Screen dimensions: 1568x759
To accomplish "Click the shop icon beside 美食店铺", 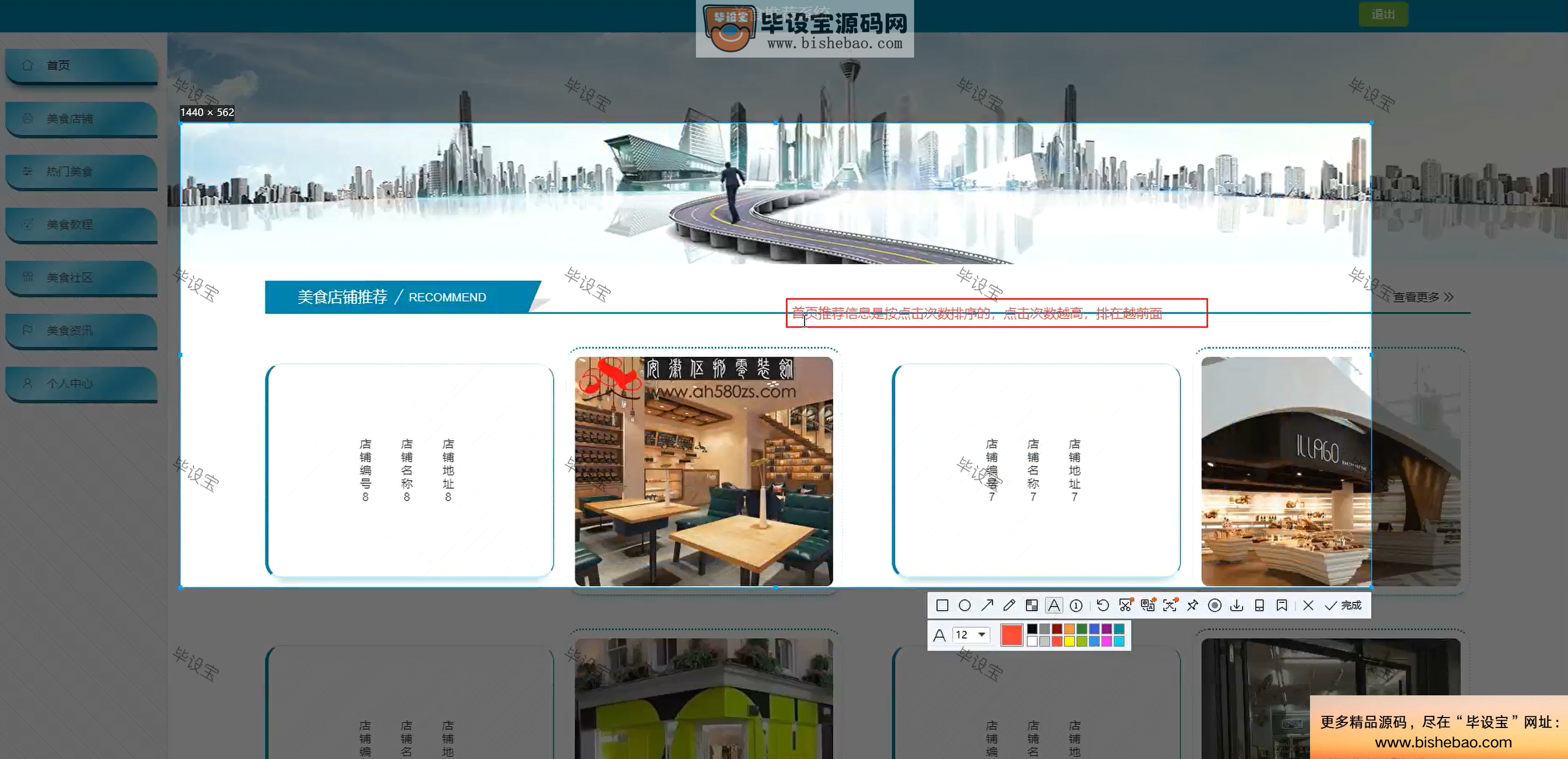I will click(27, 118).
